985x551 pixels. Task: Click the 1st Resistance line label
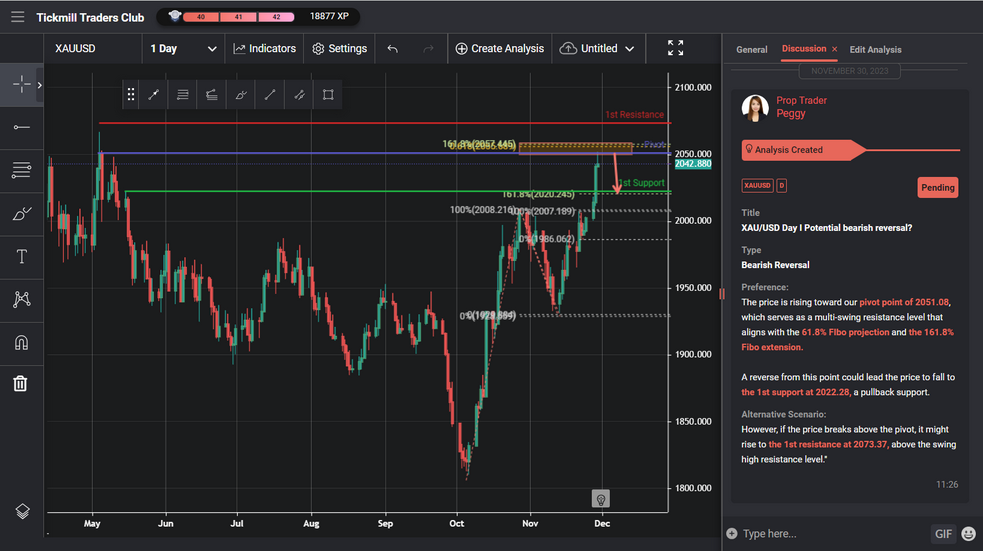click(x=634, y=114)
